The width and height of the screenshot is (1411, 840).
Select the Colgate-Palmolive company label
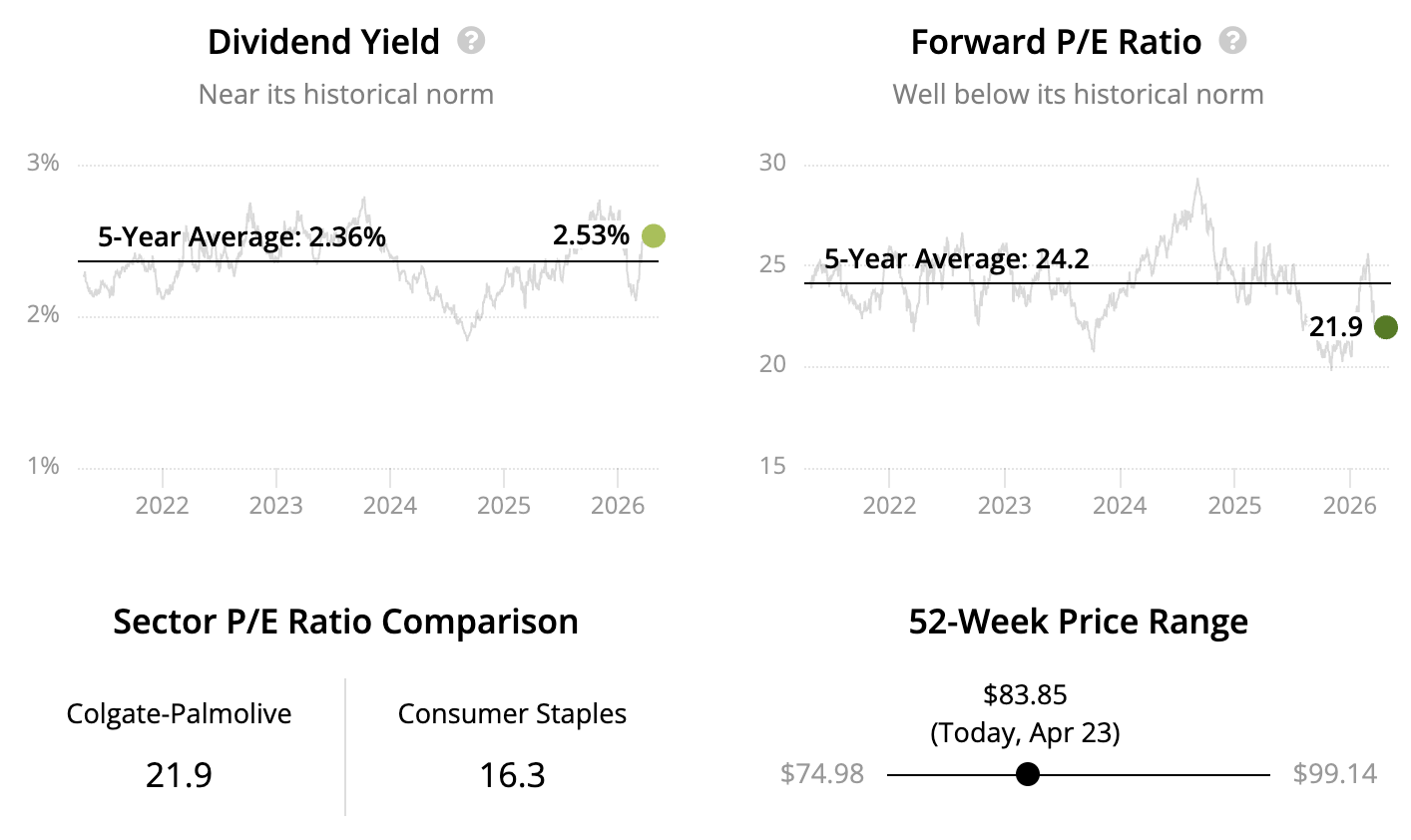[x=179, y=714]
